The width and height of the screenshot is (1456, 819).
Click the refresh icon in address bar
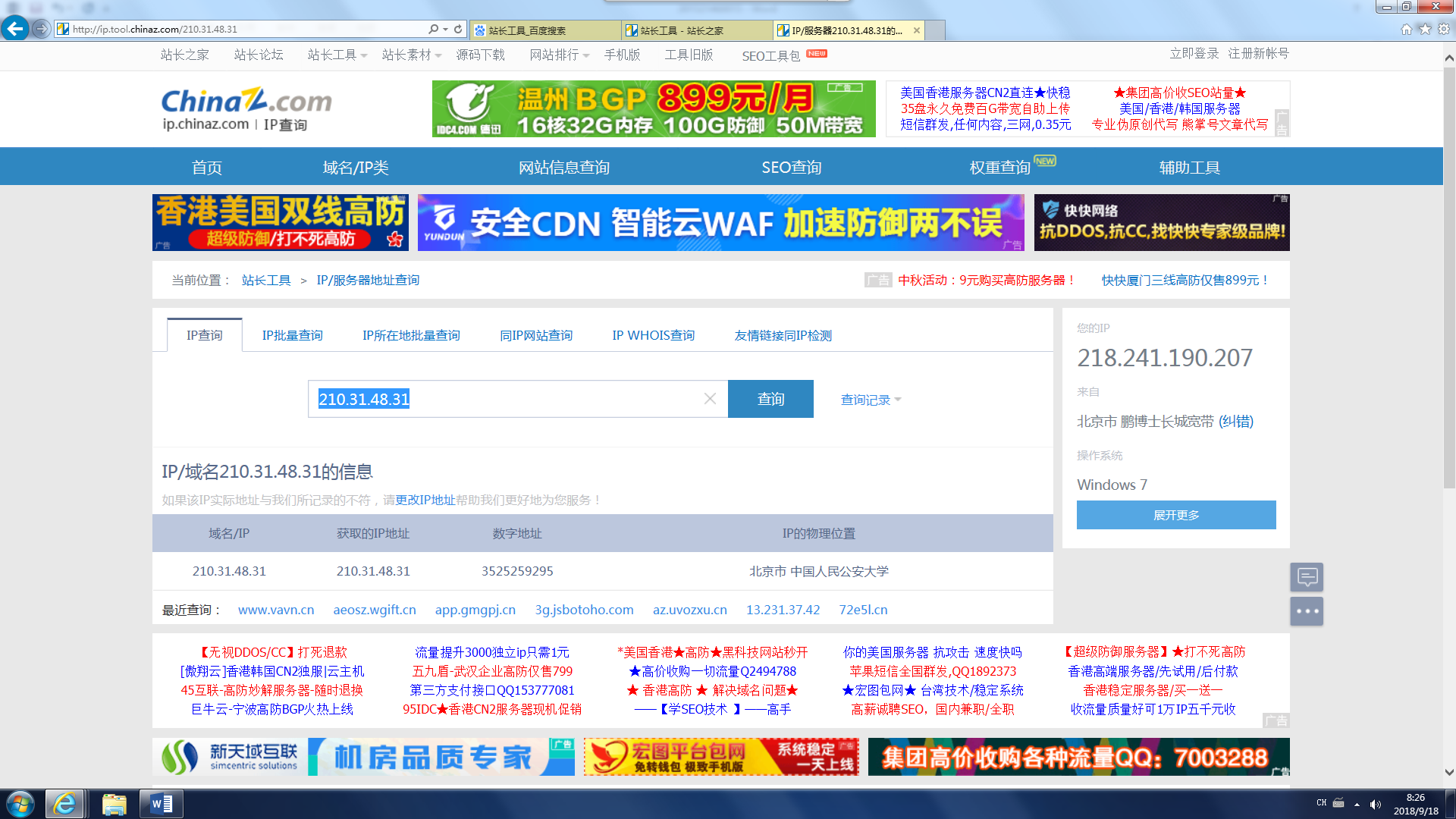[458, 29]
